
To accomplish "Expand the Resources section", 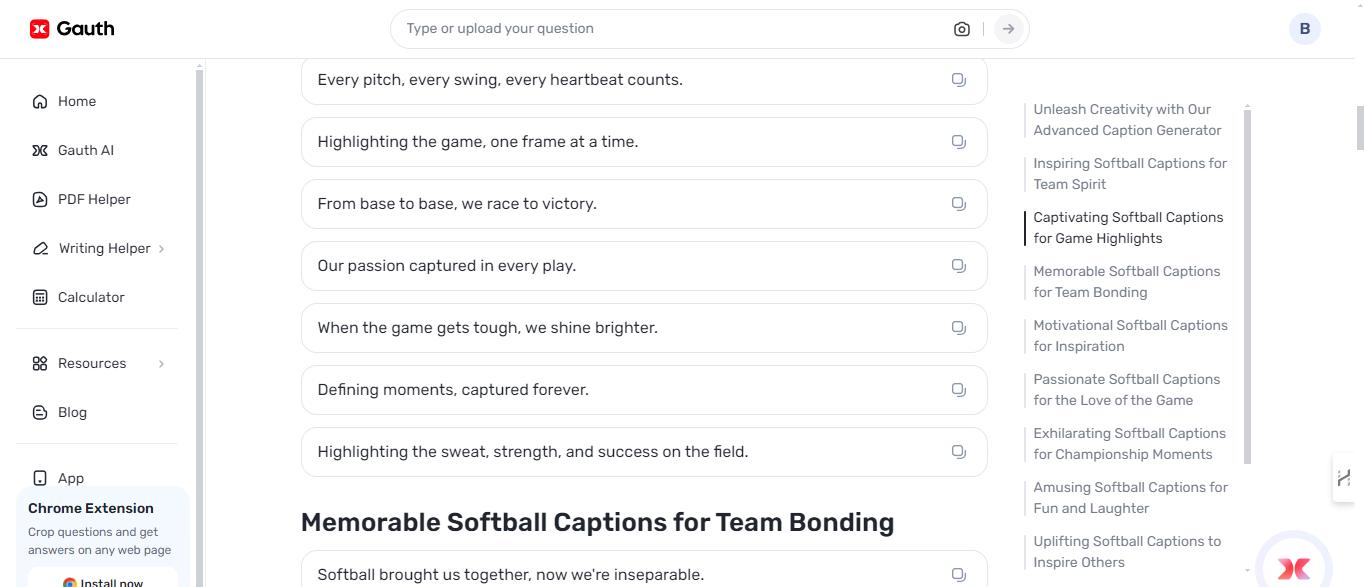I will pos(92,363).
